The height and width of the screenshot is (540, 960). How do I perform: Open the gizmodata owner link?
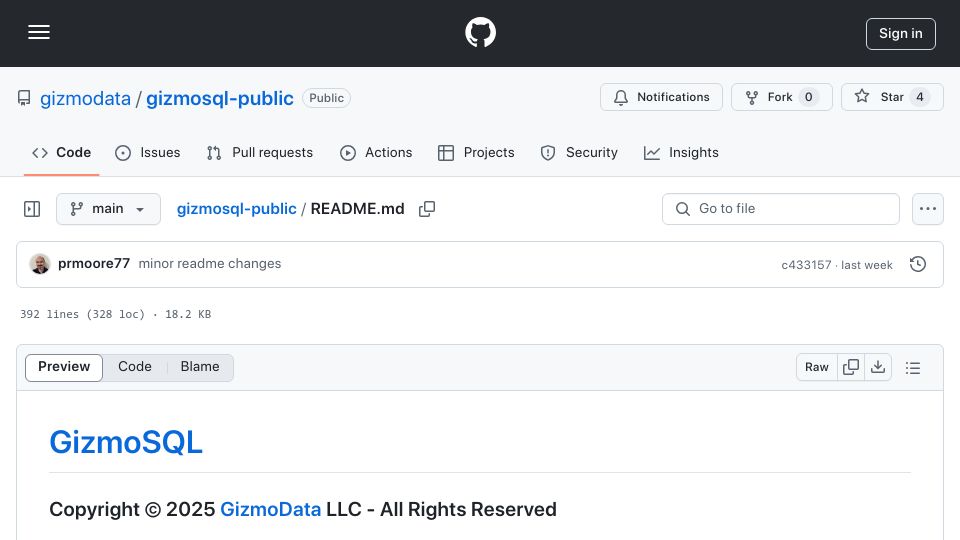tap(85, 98)
